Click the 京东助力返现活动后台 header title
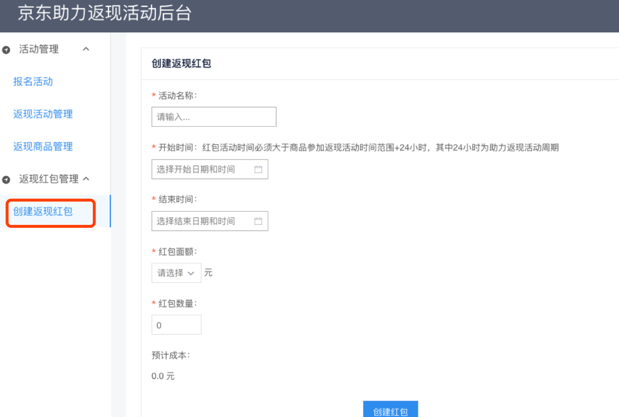 tap(105, 13)
